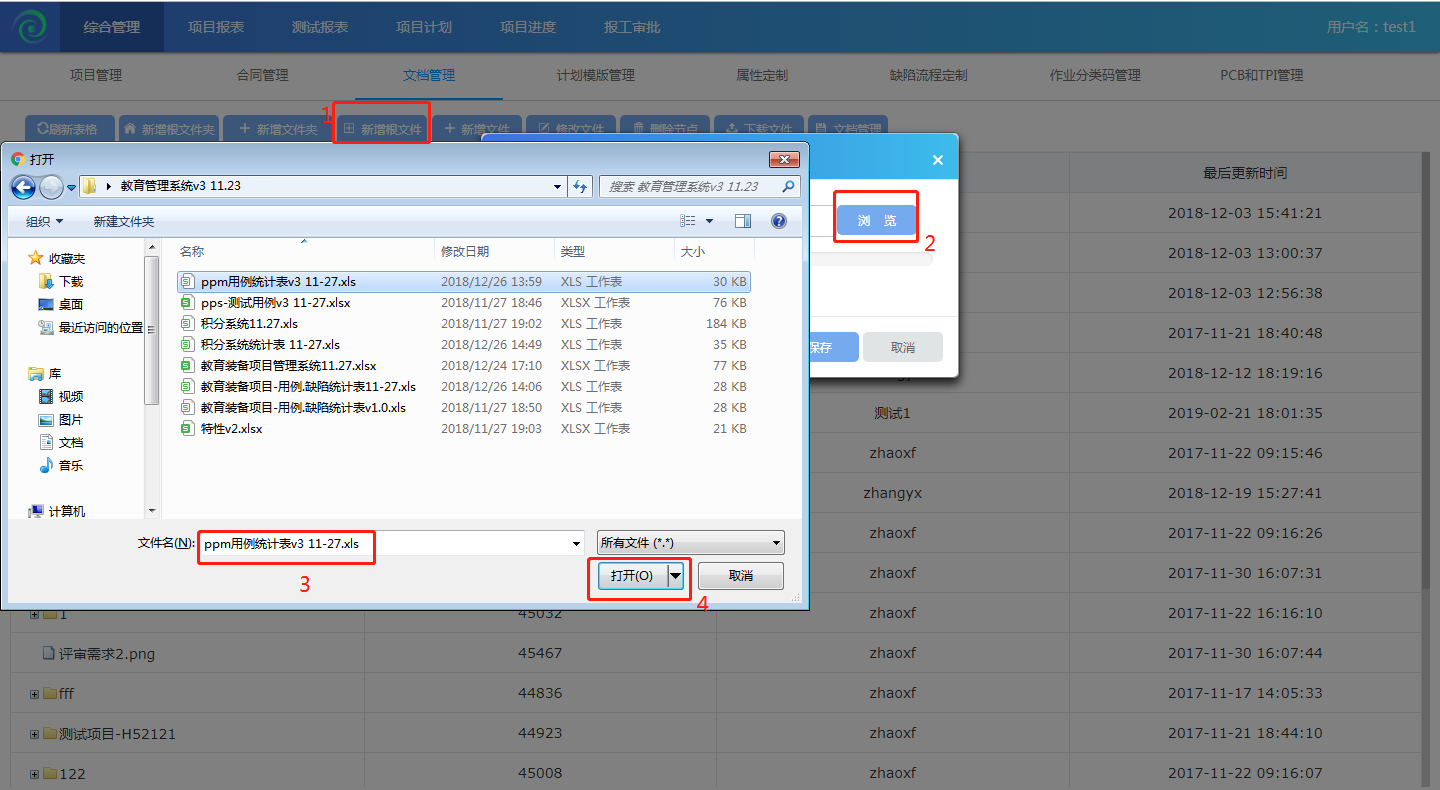1440x790 pixels.
Task: Close the upload popup with X
Action: click(937, 160)
